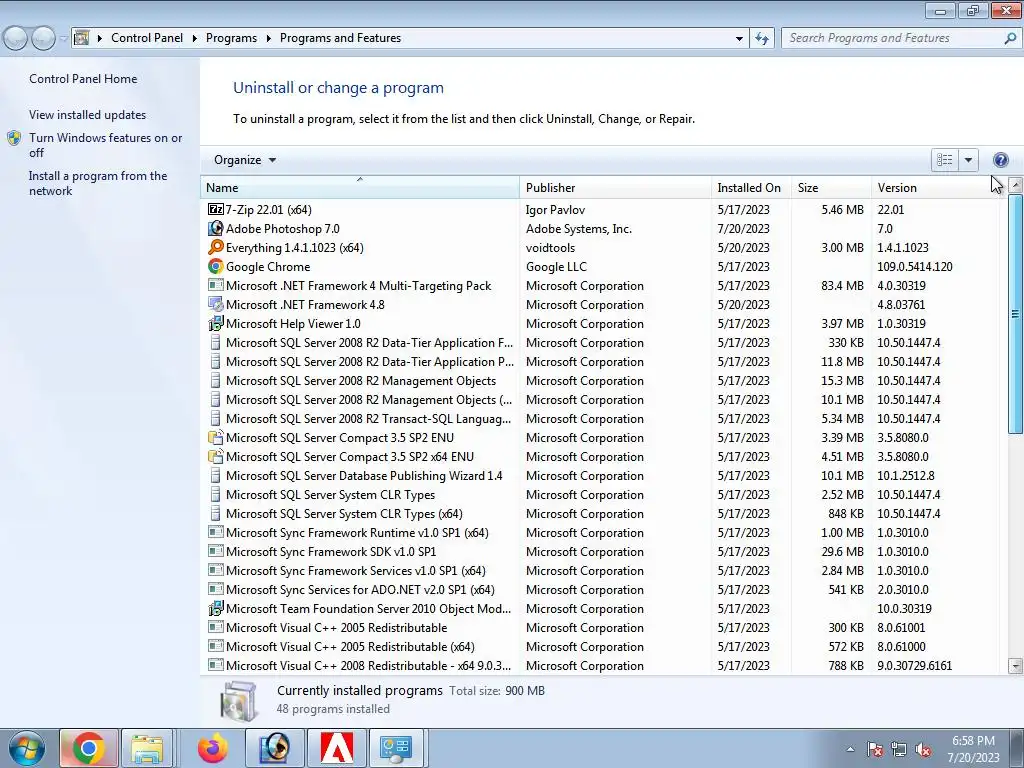Screen dimensions: 1024x768
Task: Click the SQL Server Database Publishing Wizard icon
Action: [215, 475]
